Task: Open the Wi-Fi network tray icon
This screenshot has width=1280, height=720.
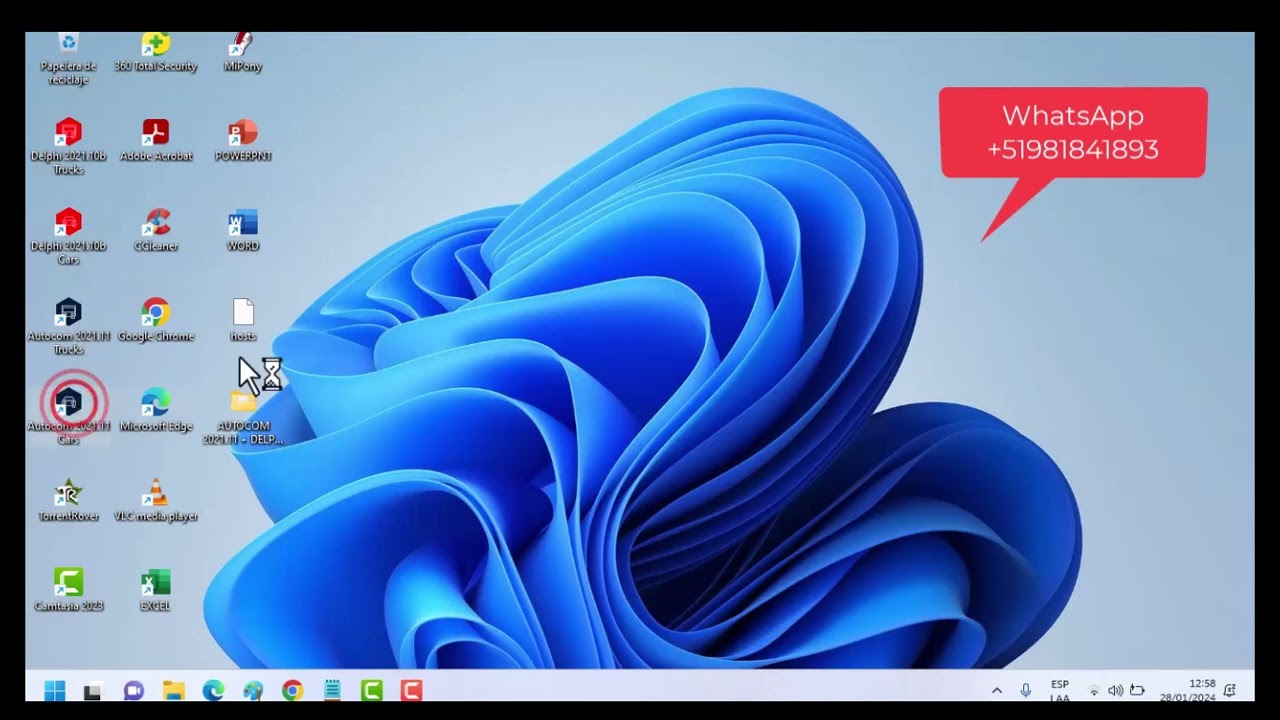Action: click(x=1094, y=691)
